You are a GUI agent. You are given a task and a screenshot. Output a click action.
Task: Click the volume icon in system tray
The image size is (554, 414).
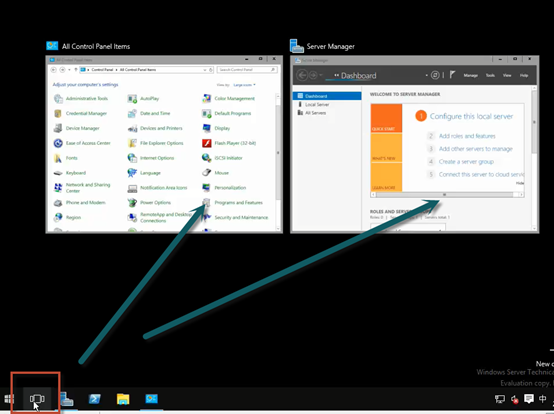pos(514,400)
